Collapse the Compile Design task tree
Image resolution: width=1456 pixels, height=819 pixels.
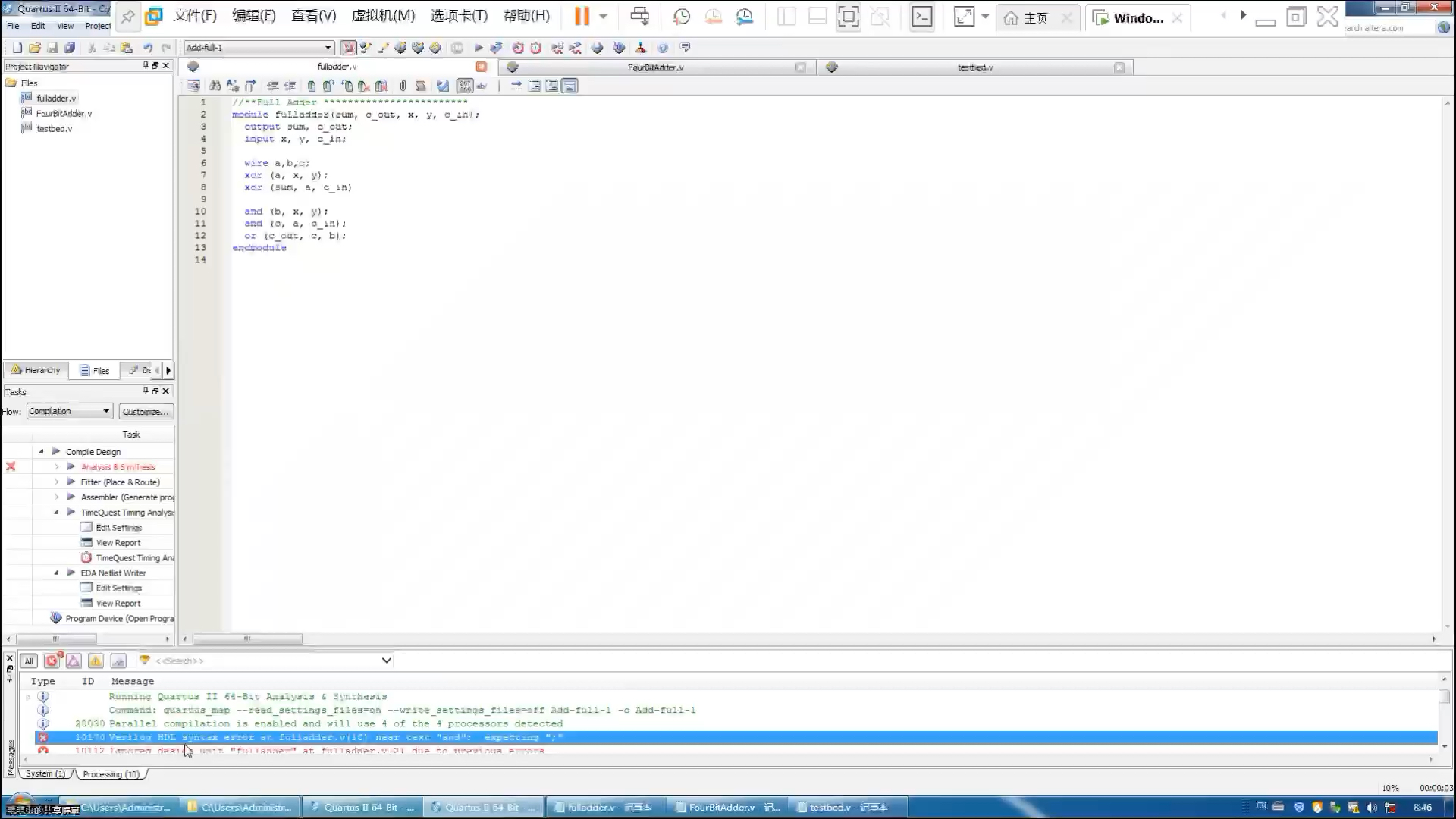[41, 452]
